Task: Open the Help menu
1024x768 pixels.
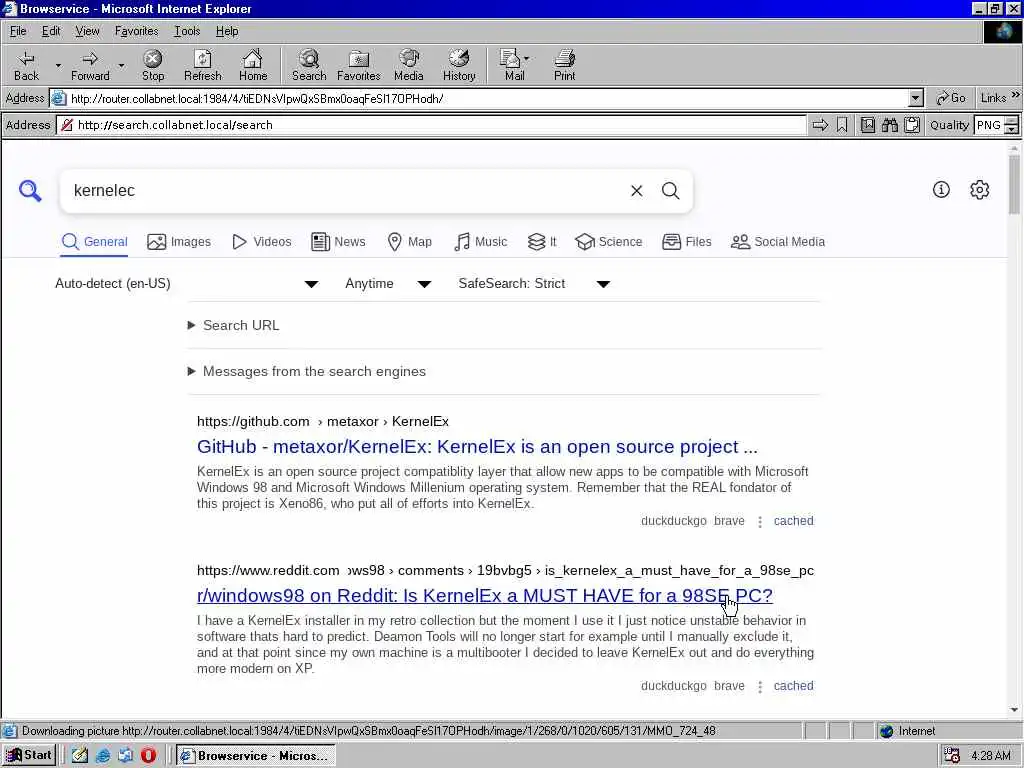Action: tap(227, 31)
